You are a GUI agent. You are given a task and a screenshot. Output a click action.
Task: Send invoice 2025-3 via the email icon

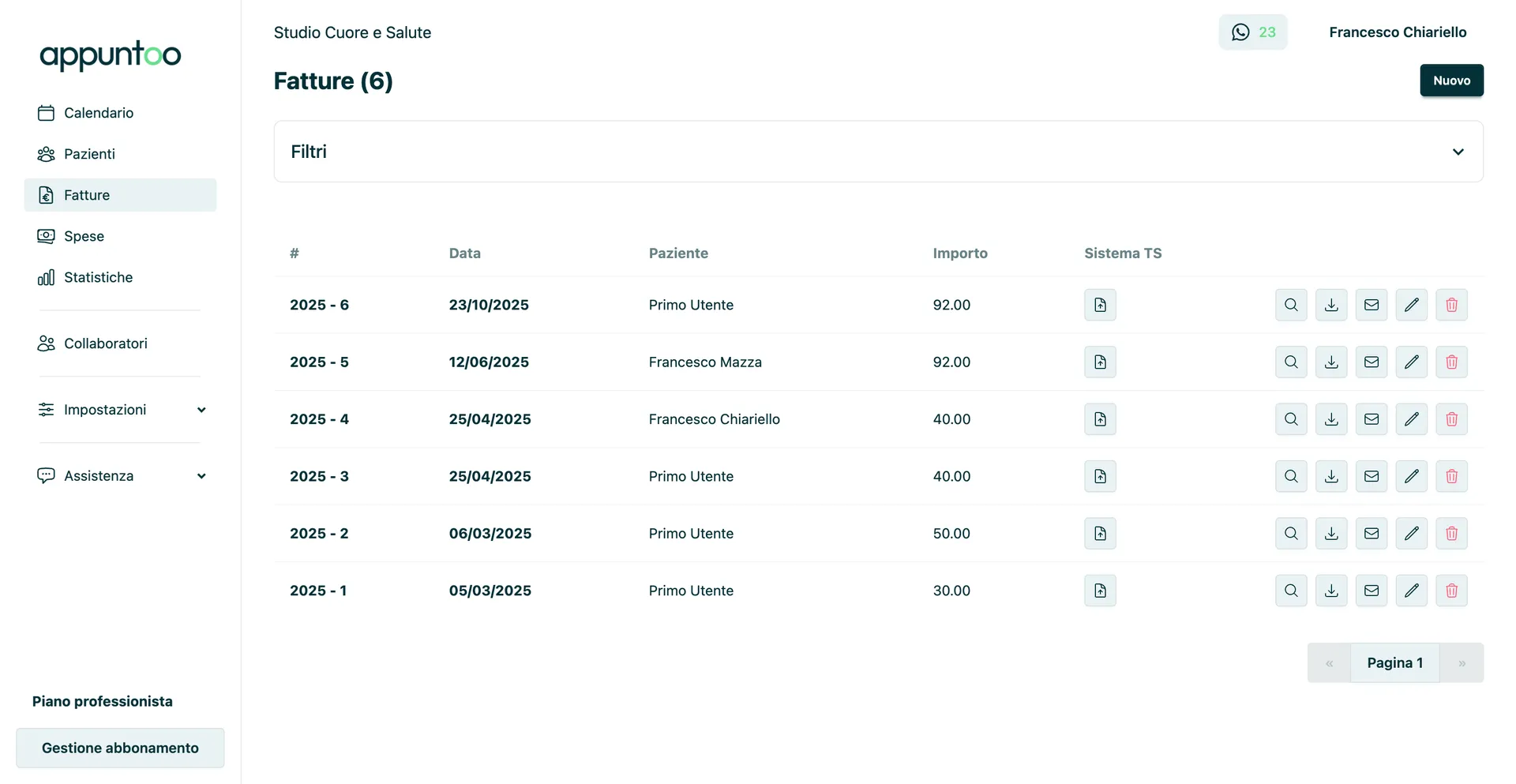1372,476
